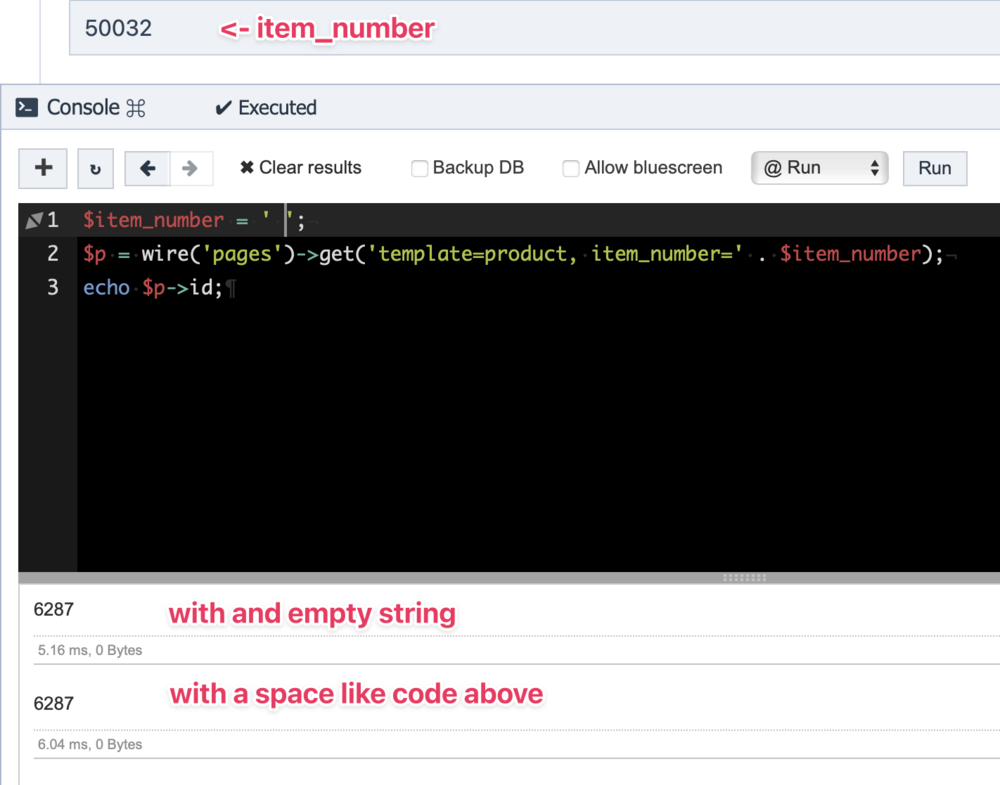Click the marker icon beside line number 1

[x=33, y=220]
